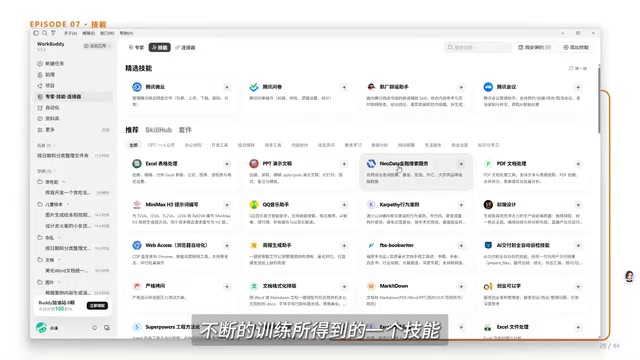This screenshot has height=360, width=640.
Task: Add the MiniMax H3 skill with plus
Action: click(x=227, y=204)
